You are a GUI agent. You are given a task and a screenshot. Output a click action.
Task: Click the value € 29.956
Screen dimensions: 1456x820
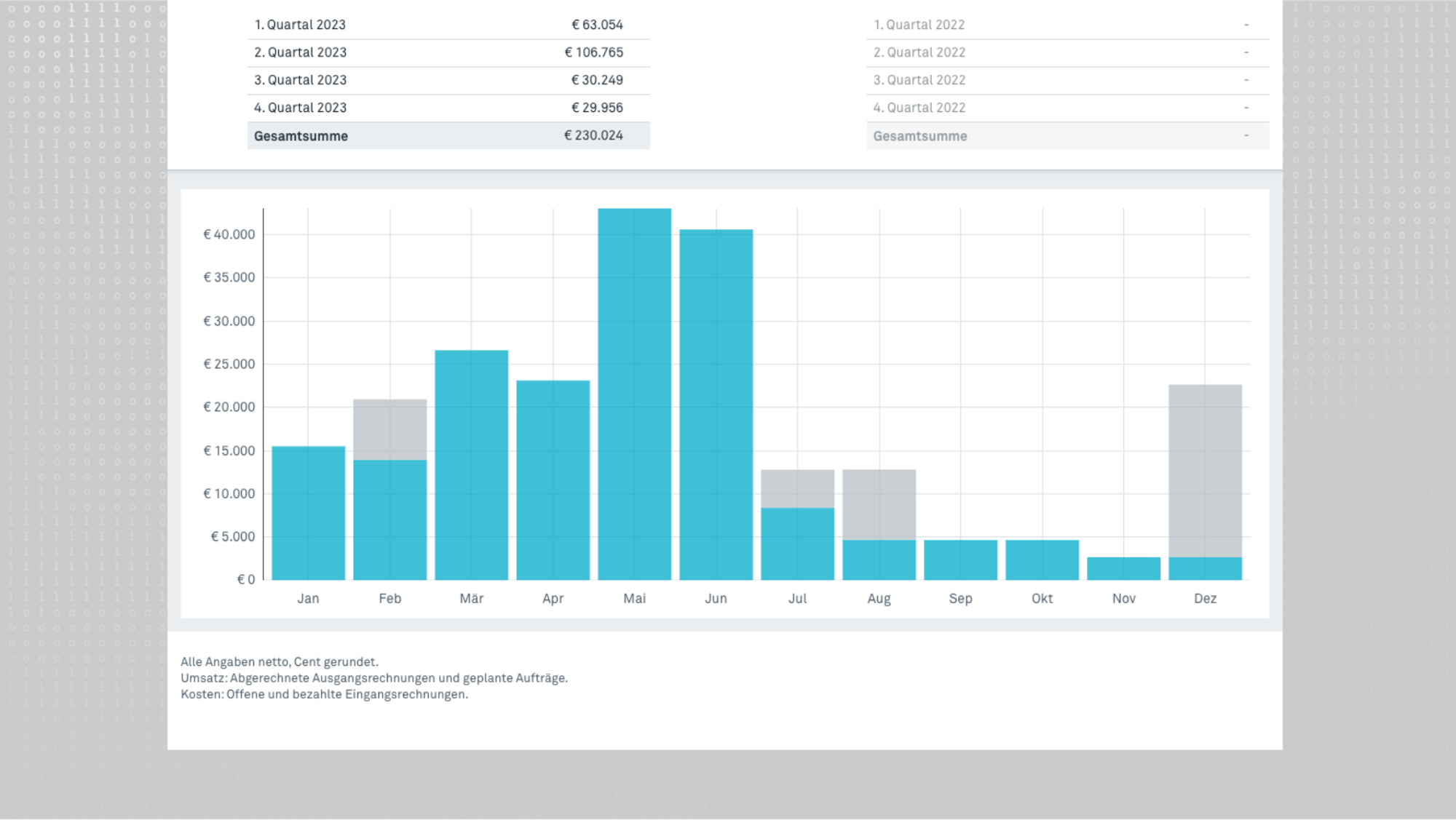(597, 108)
